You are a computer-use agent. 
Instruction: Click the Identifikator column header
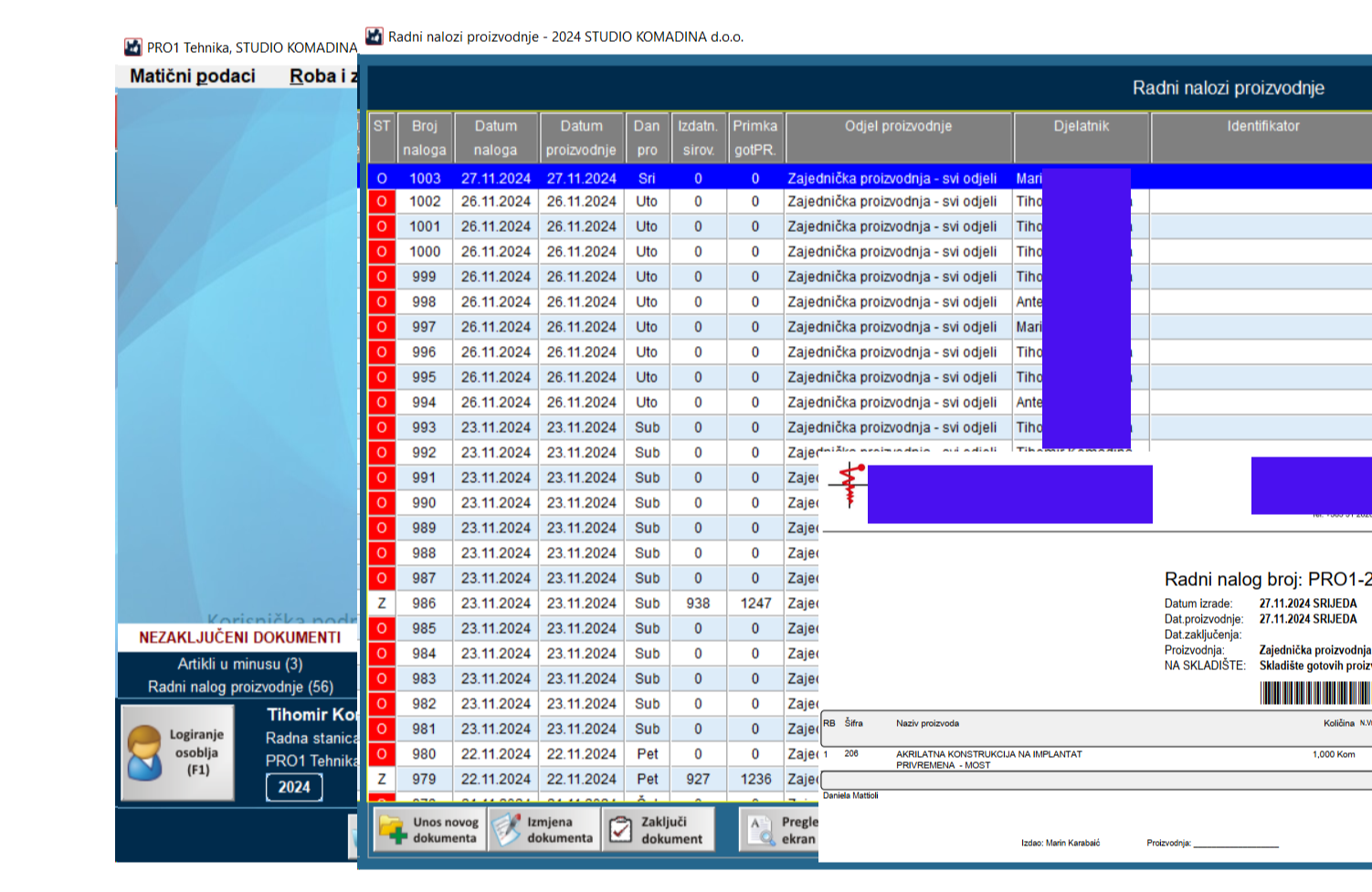(x=1262, y=127)
